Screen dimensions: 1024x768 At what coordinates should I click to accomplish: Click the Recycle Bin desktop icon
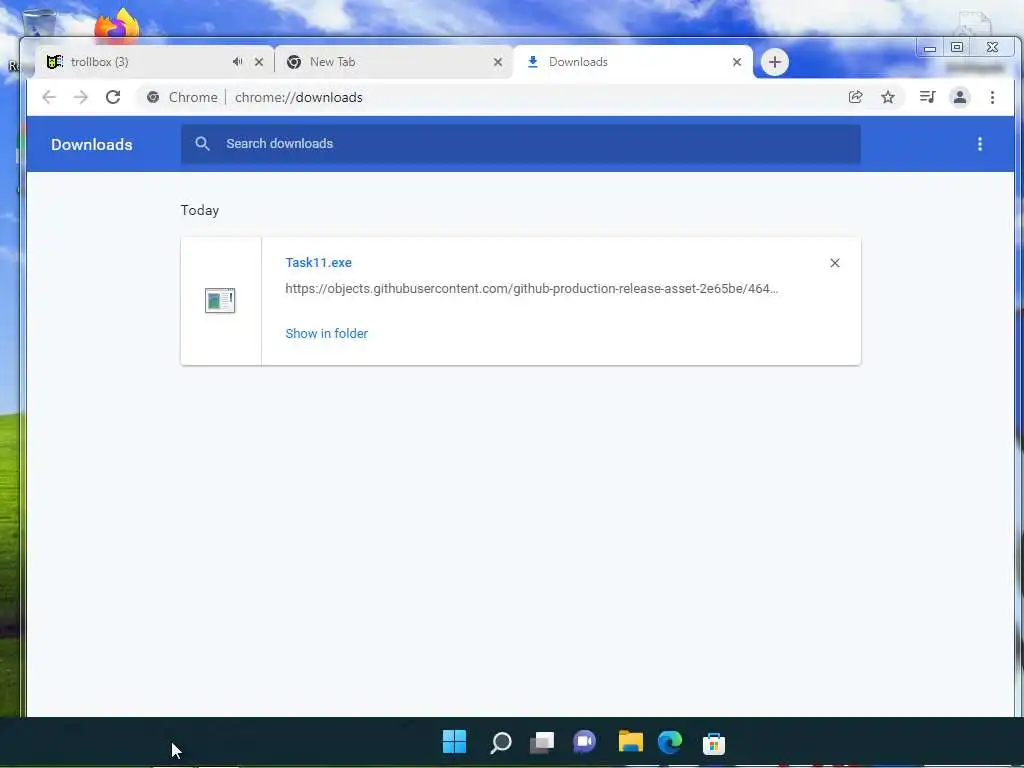coord(39,24)
